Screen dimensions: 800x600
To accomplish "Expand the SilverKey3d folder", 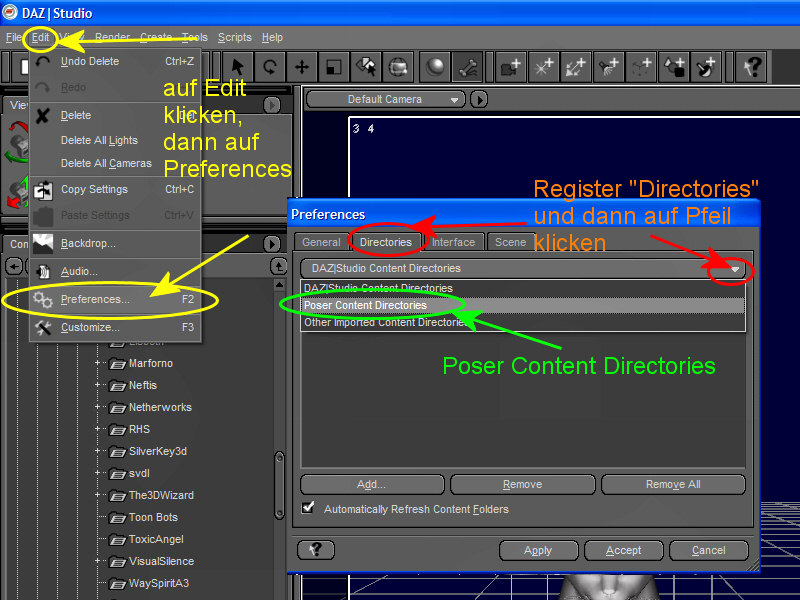I will [97, 451].
